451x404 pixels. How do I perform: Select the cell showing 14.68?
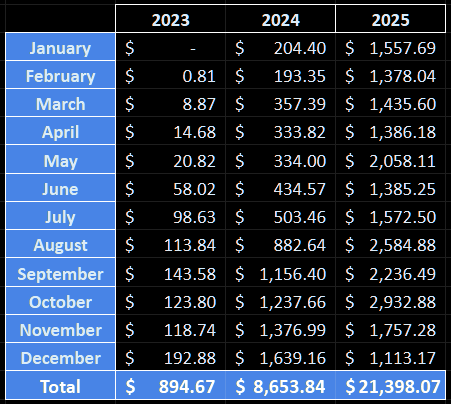pyautogui.click(x=170, y=131)
